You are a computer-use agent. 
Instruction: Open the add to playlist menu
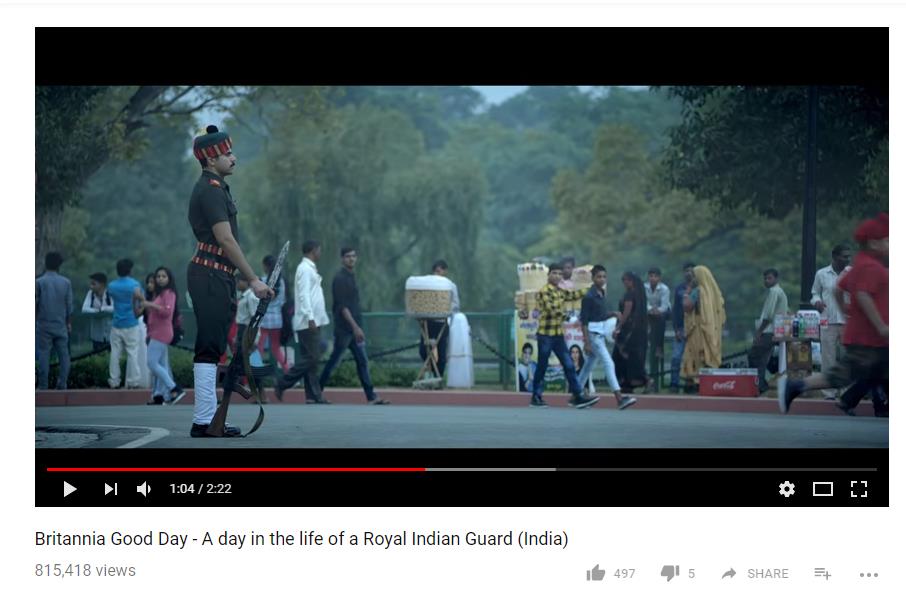click(x=823, y=573)
